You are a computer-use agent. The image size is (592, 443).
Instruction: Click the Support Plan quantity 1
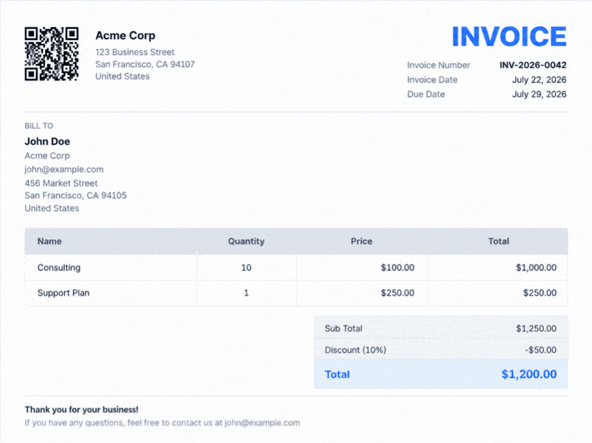(x=246, y=293)
